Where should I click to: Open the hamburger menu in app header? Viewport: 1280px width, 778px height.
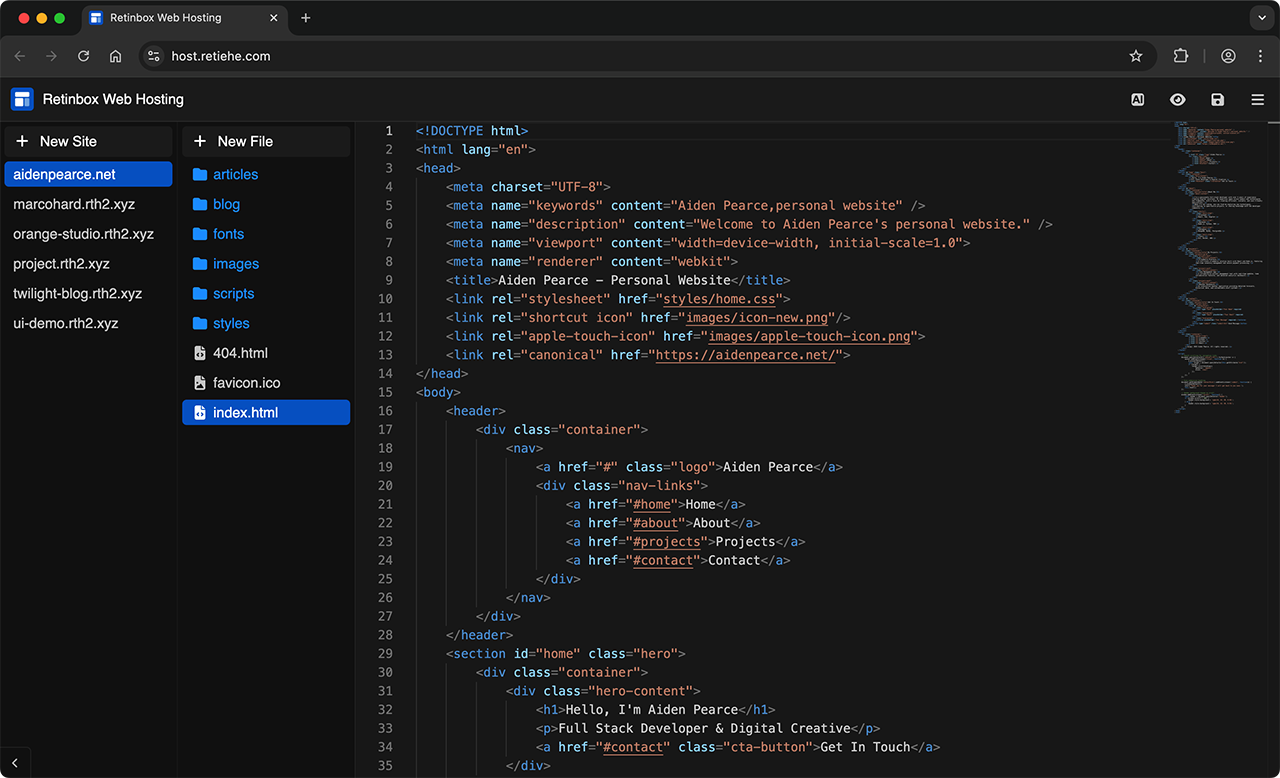click(x=1257, y=99)
